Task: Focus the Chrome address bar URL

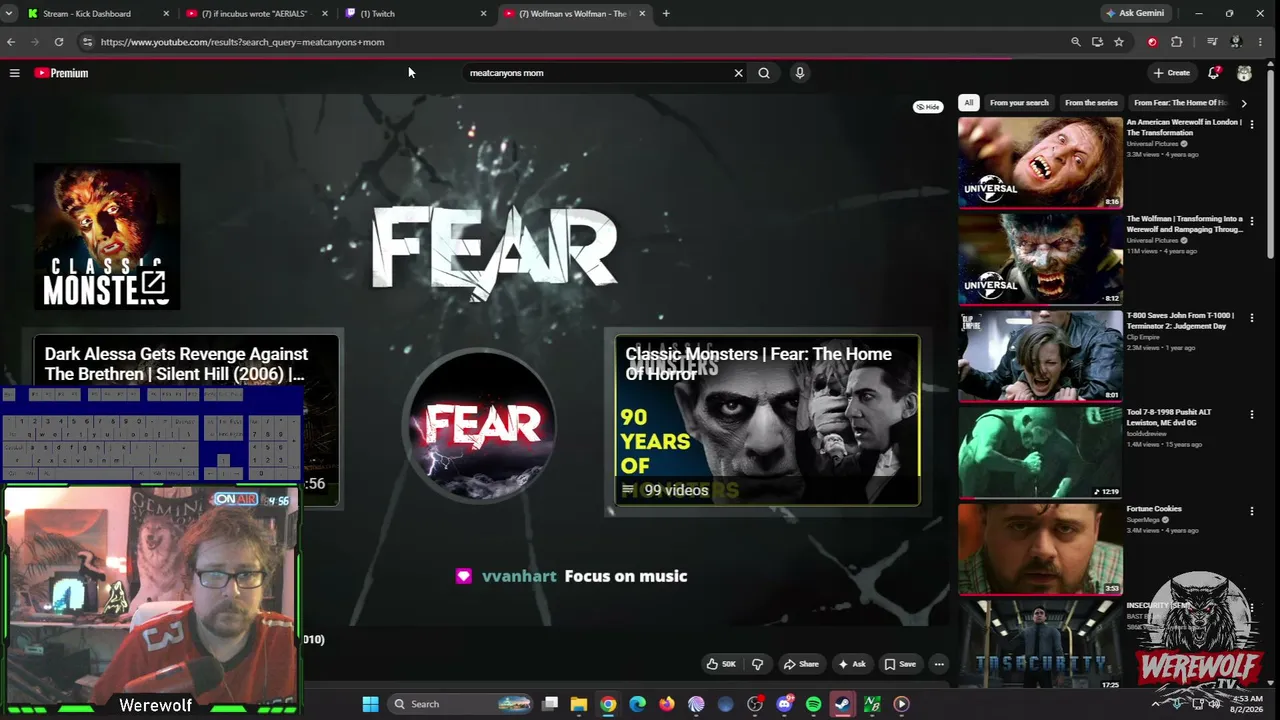Action: [242, 42]
